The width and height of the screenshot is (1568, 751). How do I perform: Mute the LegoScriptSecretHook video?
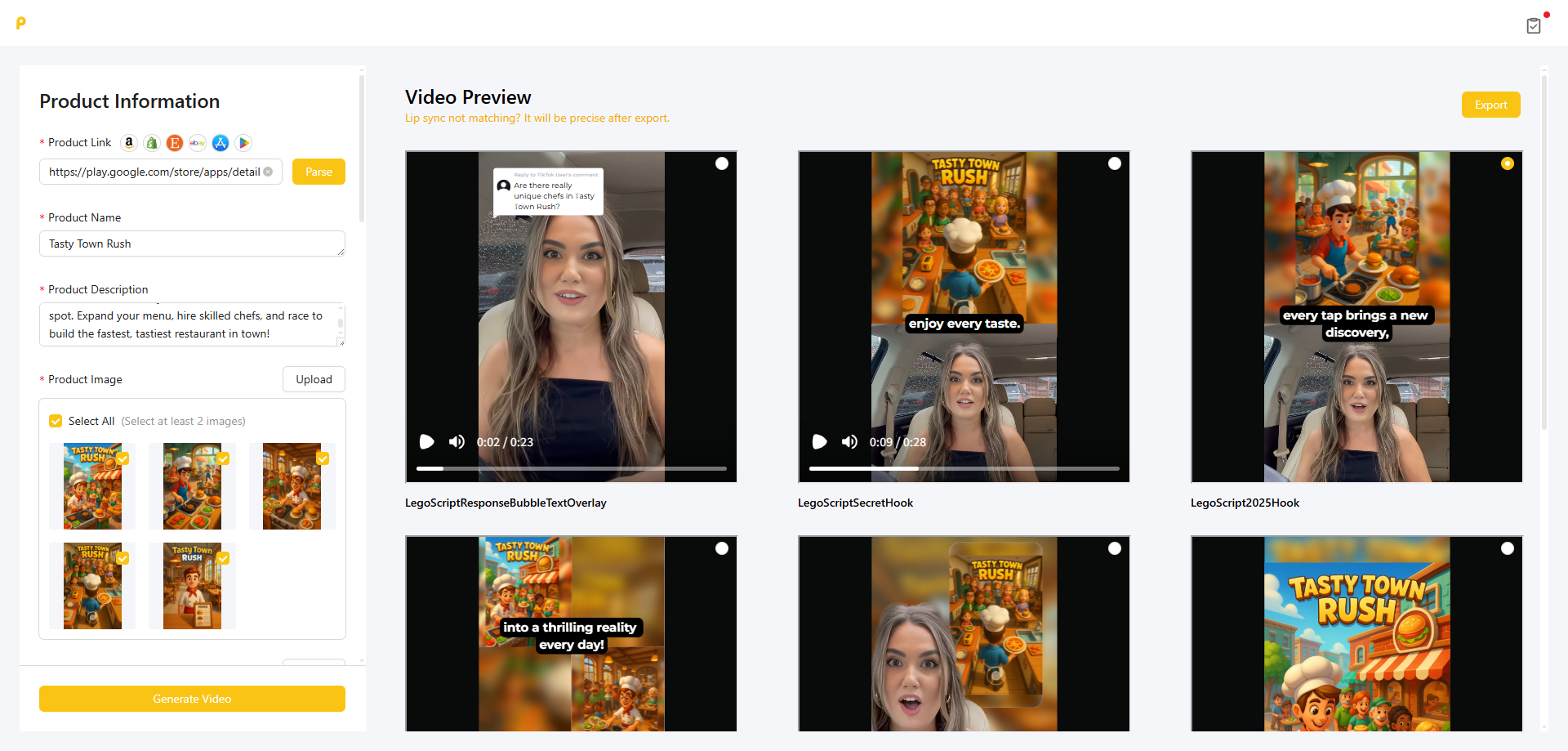click(849, 442)
